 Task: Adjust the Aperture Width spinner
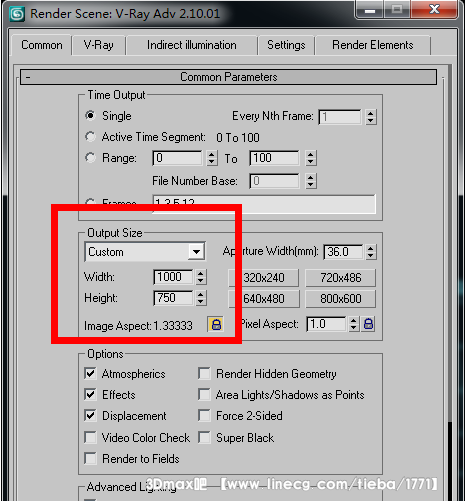tap(370, 252)
